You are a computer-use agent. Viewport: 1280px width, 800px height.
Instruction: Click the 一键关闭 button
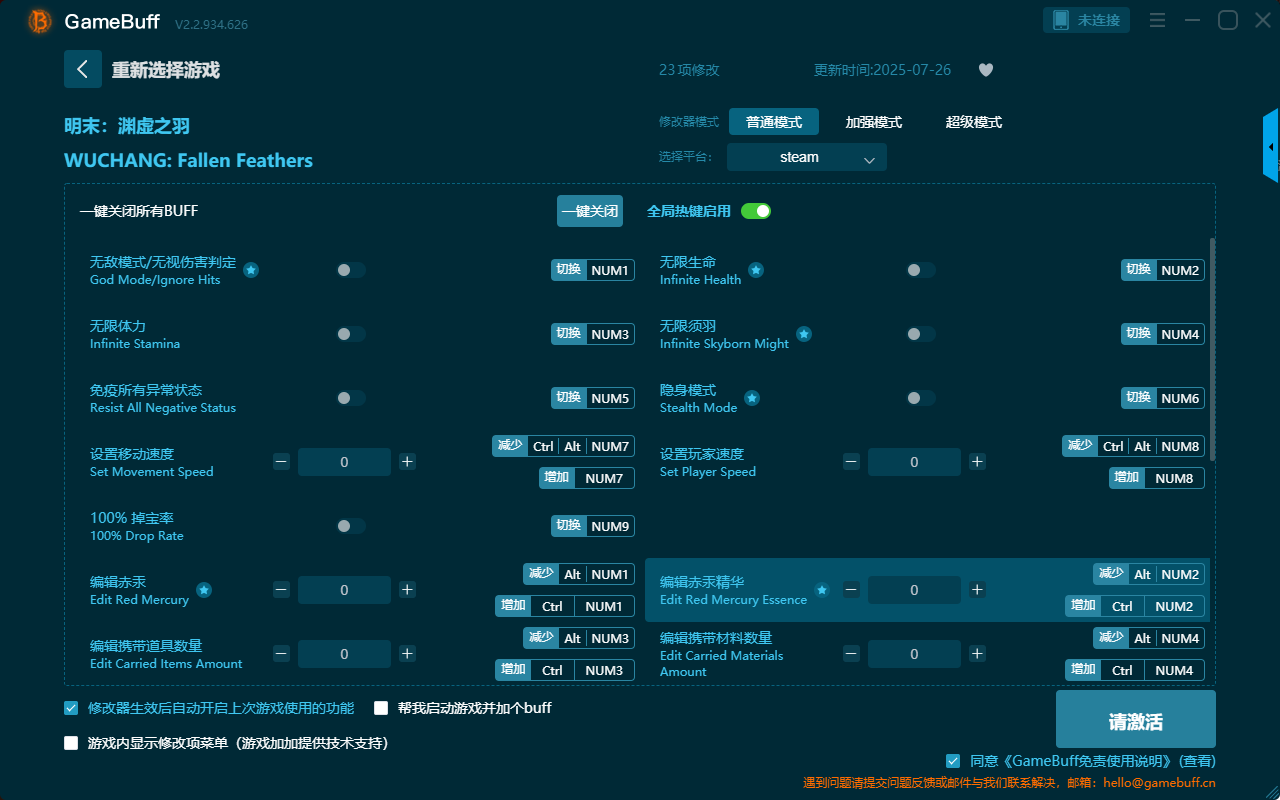click(590, 211)
